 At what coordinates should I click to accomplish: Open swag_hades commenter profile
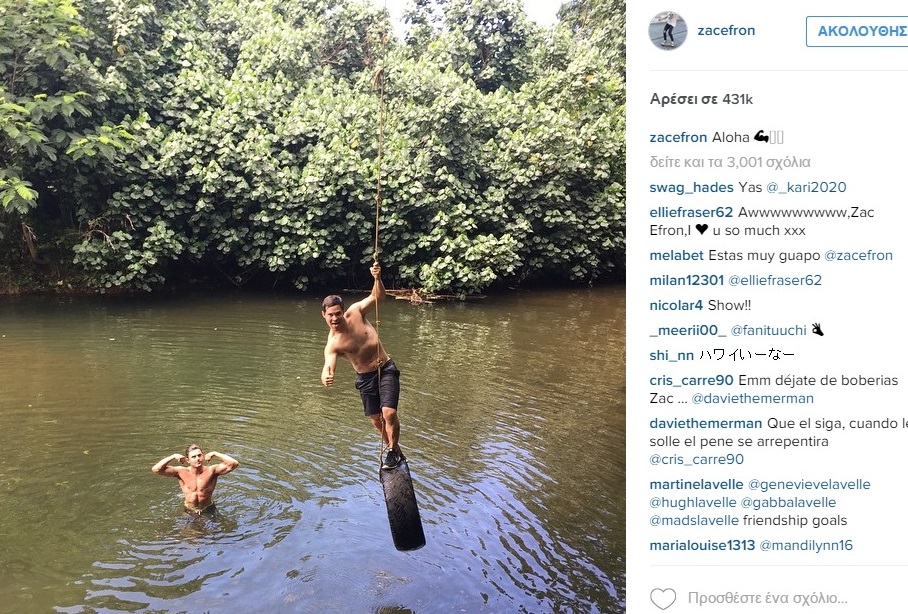[x=691, y=188]
